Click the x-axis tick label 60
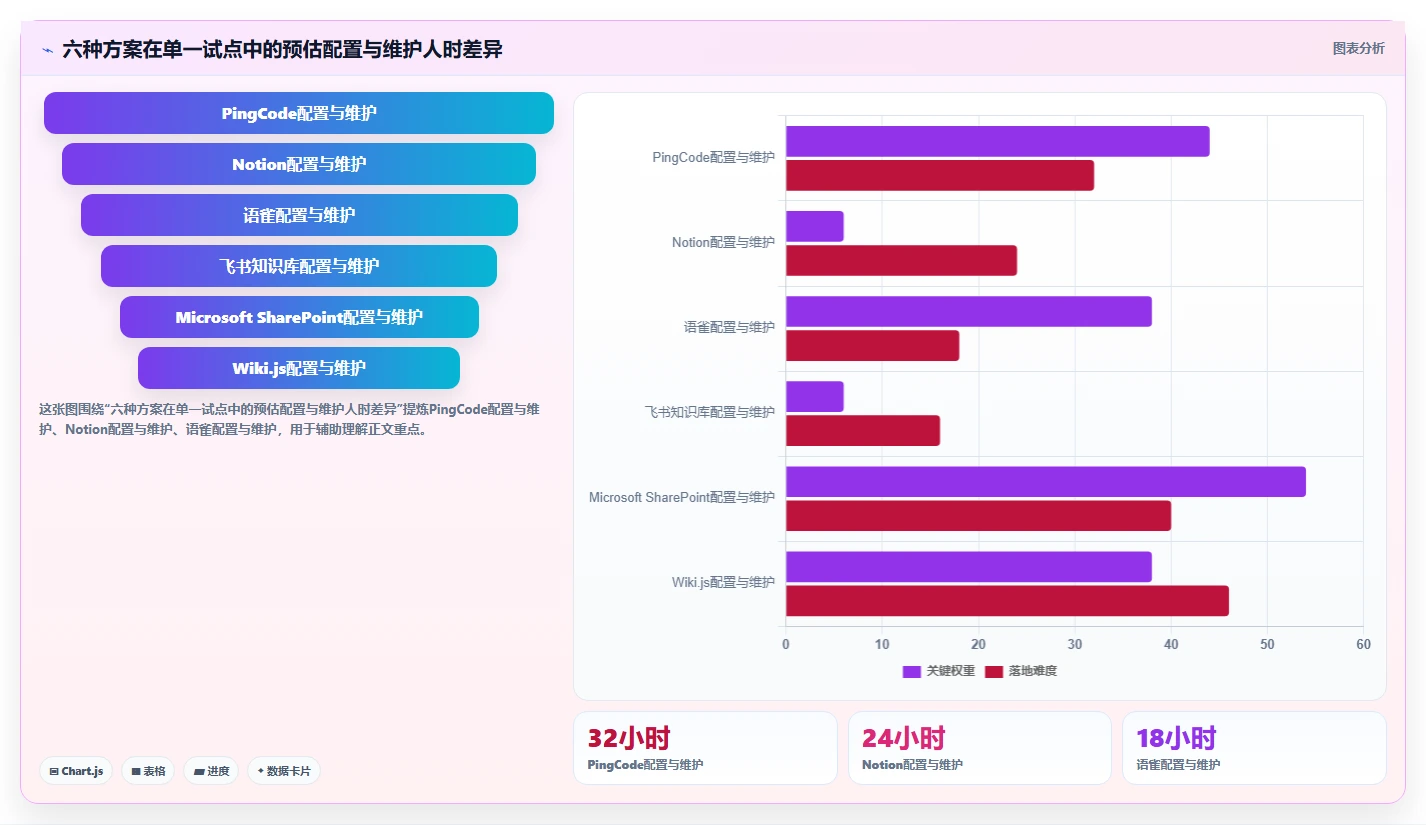Image resolution: width=1426 pixels, height=825 pixels. click(1363, 645)
